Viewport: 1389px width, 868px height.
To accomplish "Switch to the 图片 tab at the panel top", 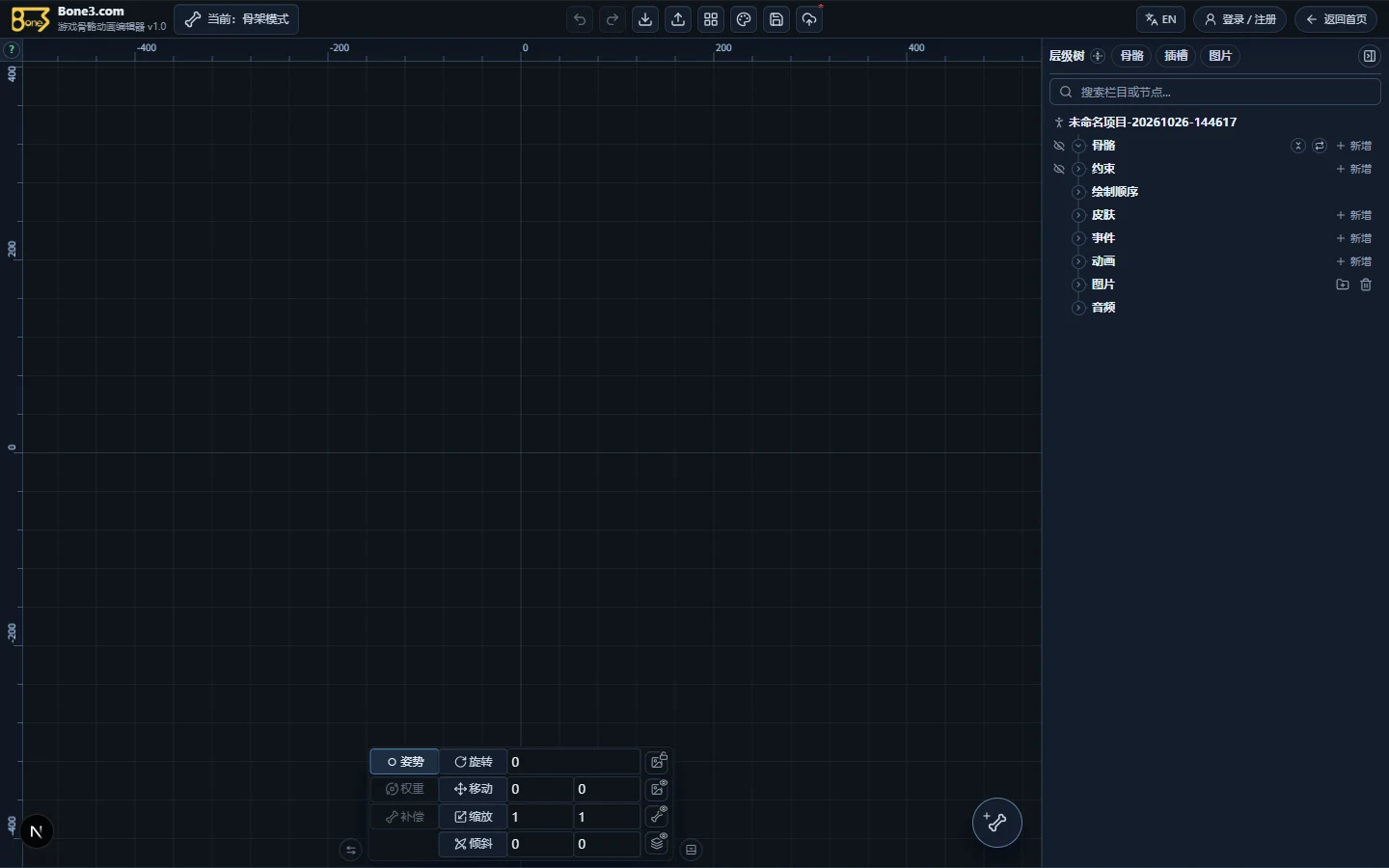I will pyautogui.click(x=1220, y=56).
